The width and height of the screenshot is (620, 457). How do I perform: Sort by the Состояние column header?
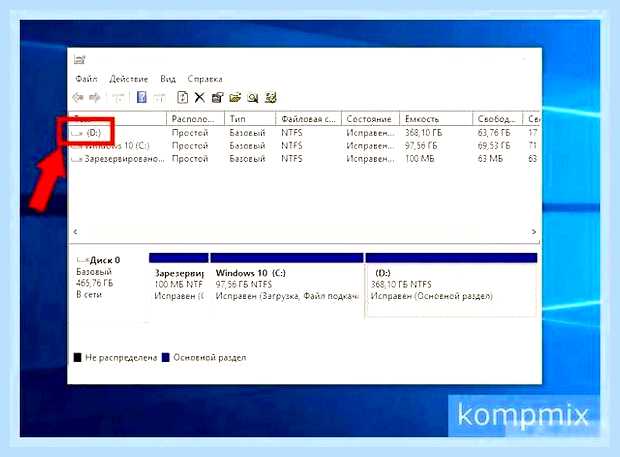[x=370, y=119]
